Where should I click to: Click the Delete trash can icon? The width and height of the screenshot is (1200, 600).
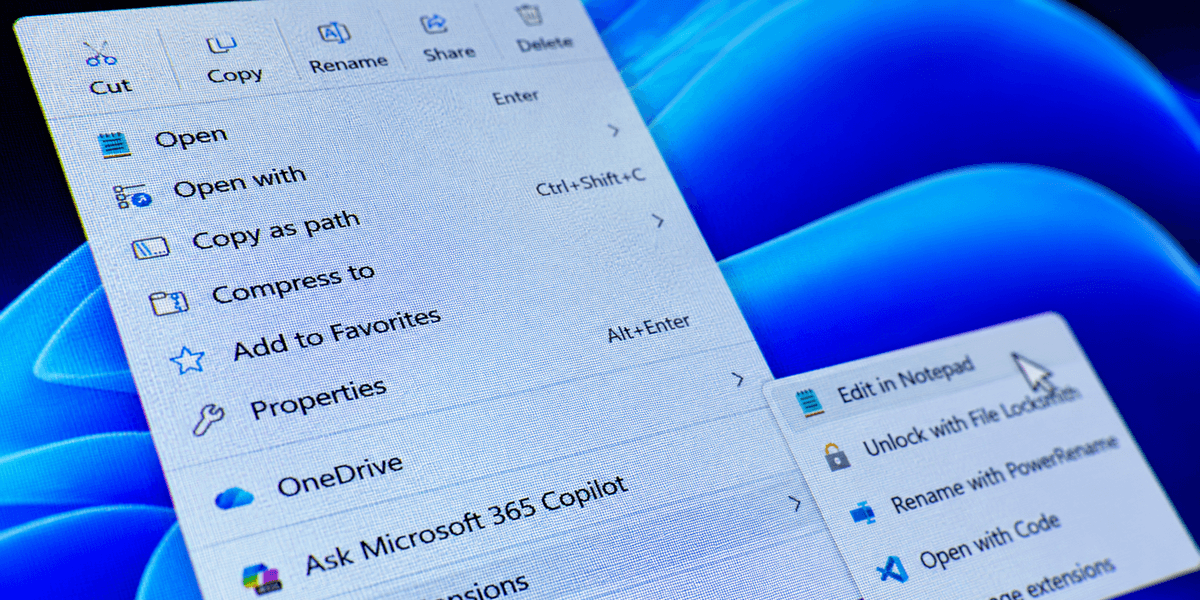pyautogui.click(x=529, y=14)
